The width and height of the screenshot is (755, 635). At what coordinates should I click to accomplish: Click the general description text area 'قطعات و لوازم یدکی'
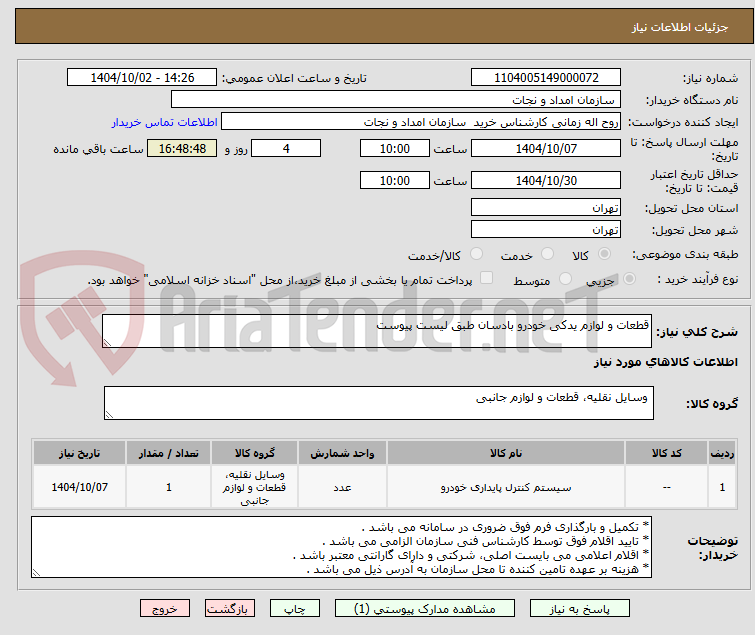point(377,331)
